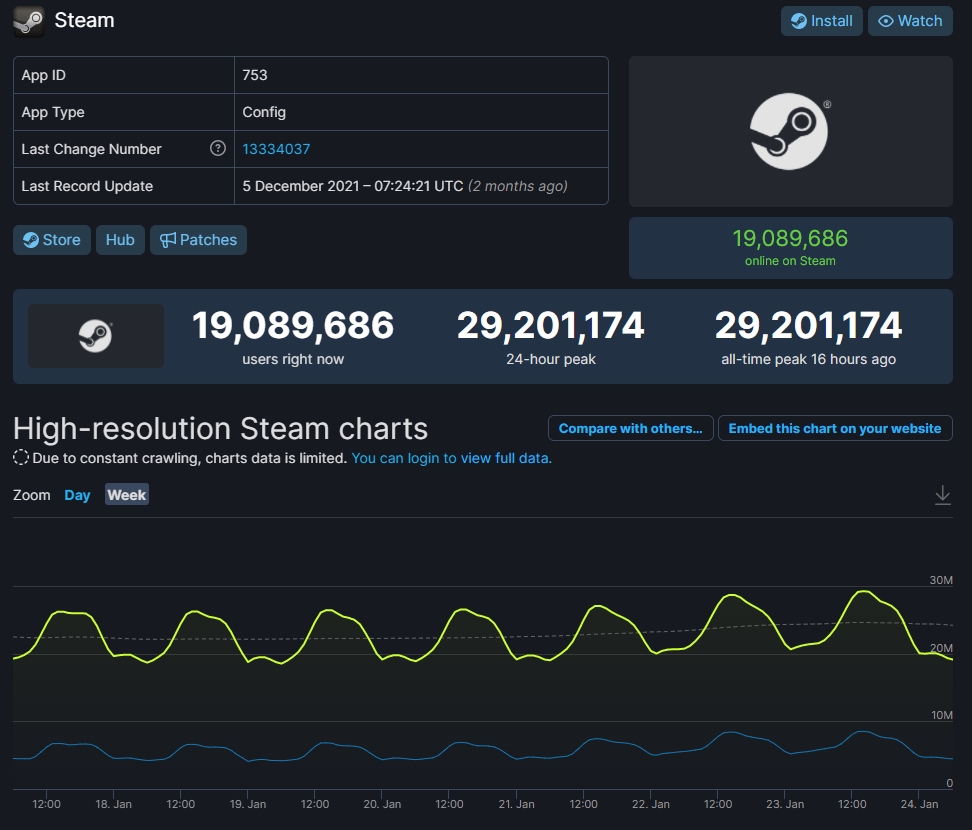Screen dimensions: 972x830
Task: Click the 23. Jan label on chart axis
Action: pos(786,804)
